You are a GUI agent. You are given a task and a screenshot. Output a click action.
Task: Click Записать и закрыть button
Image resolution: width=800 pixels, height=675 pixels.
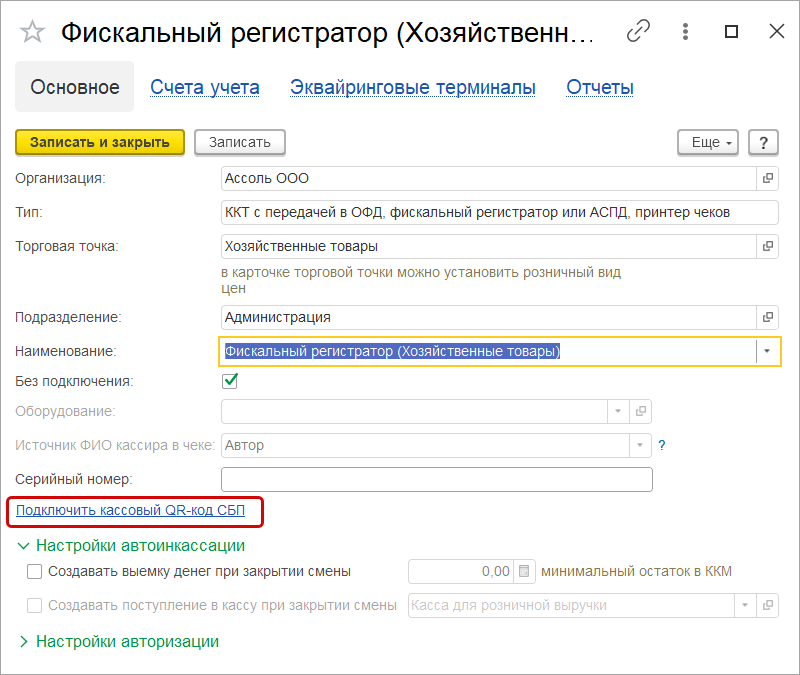[99, 142]
